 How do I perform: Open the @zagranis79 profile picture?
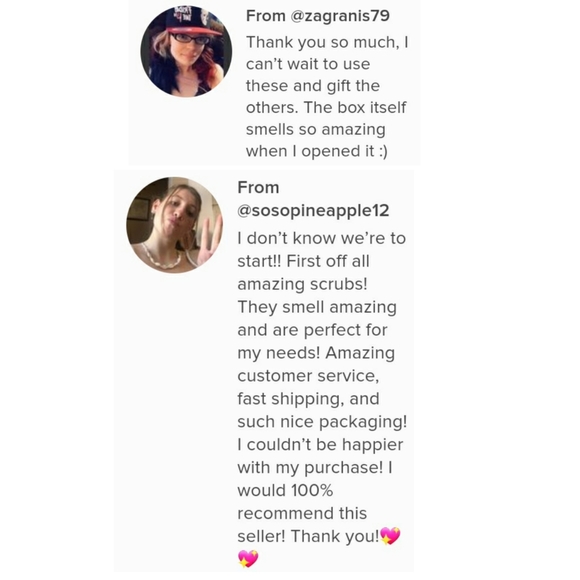pos(186,51)
